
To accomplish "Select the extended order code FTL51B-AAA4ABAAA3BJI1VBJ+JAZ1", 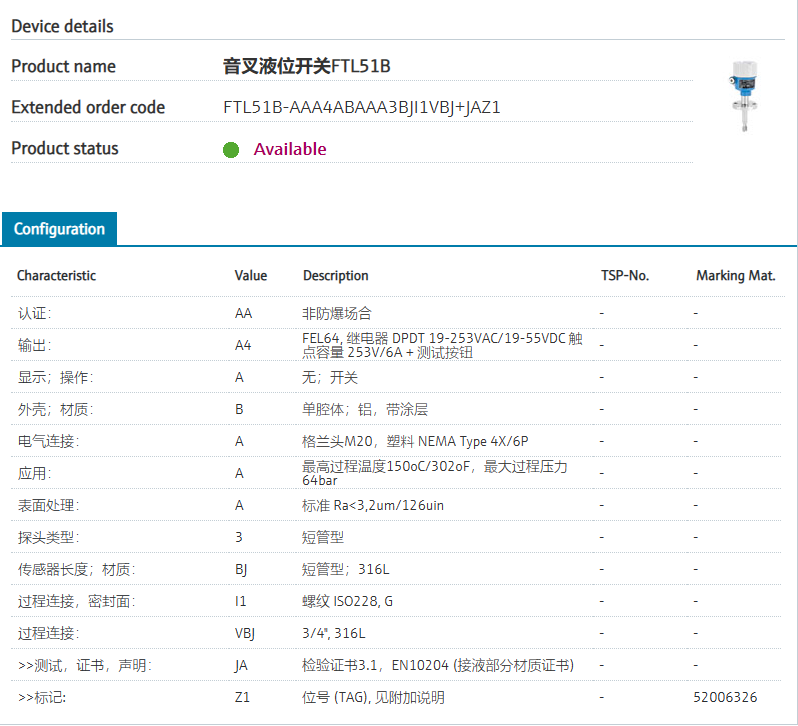I will 361,107.
